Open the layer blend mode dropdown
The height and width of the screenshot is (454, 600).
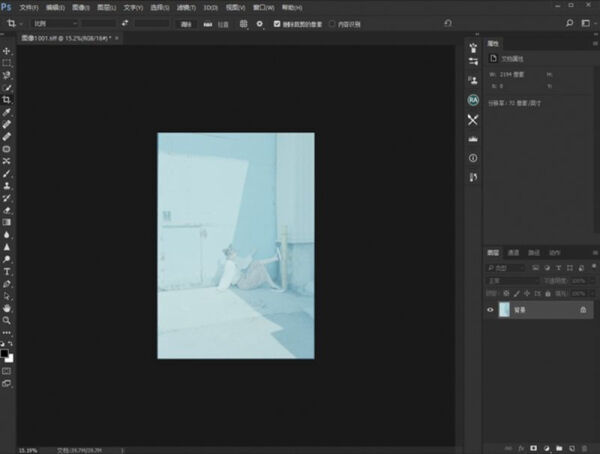512,281
